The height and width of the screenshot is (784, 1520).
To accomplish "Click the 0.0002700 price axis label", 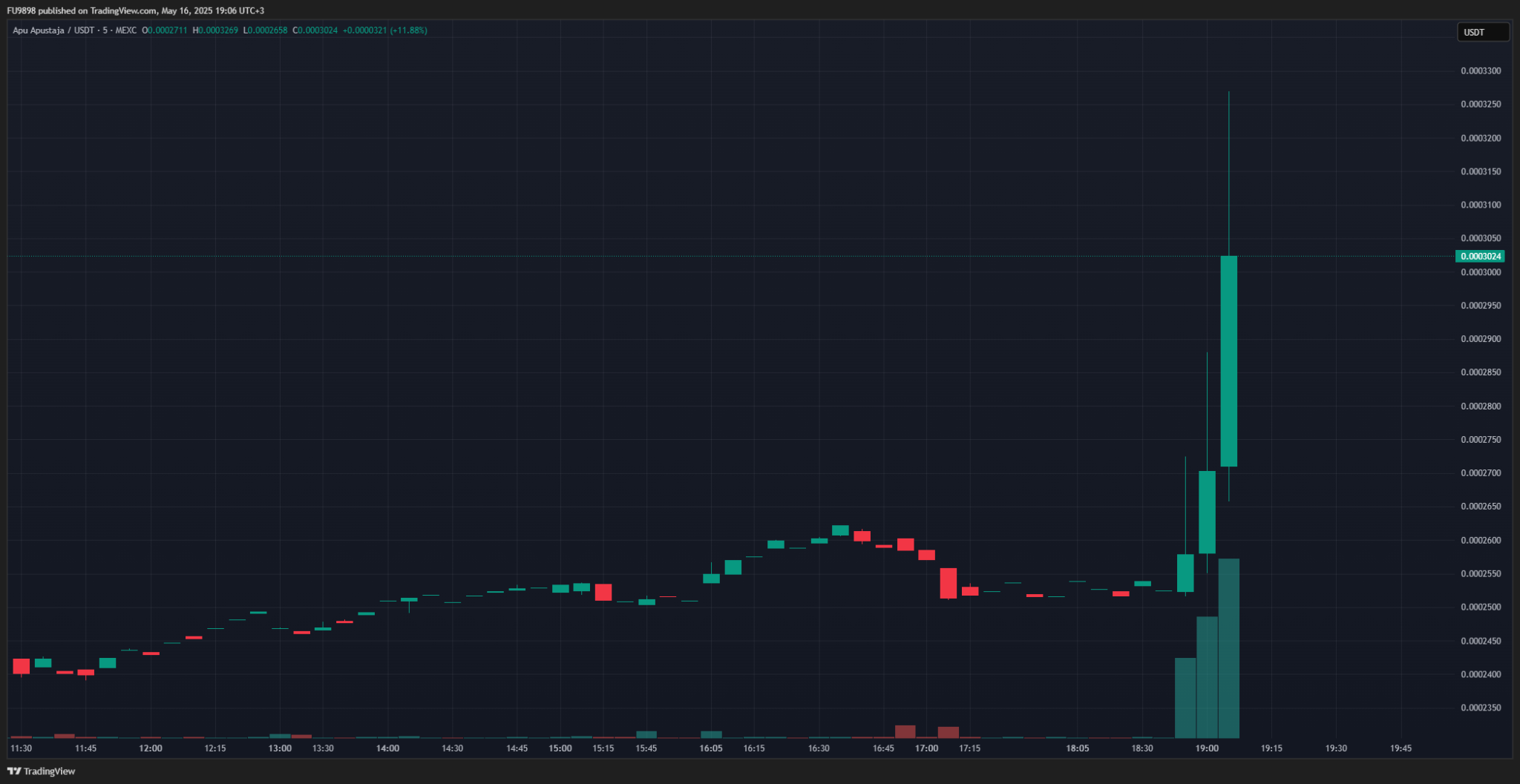I will click(1480, 473).
